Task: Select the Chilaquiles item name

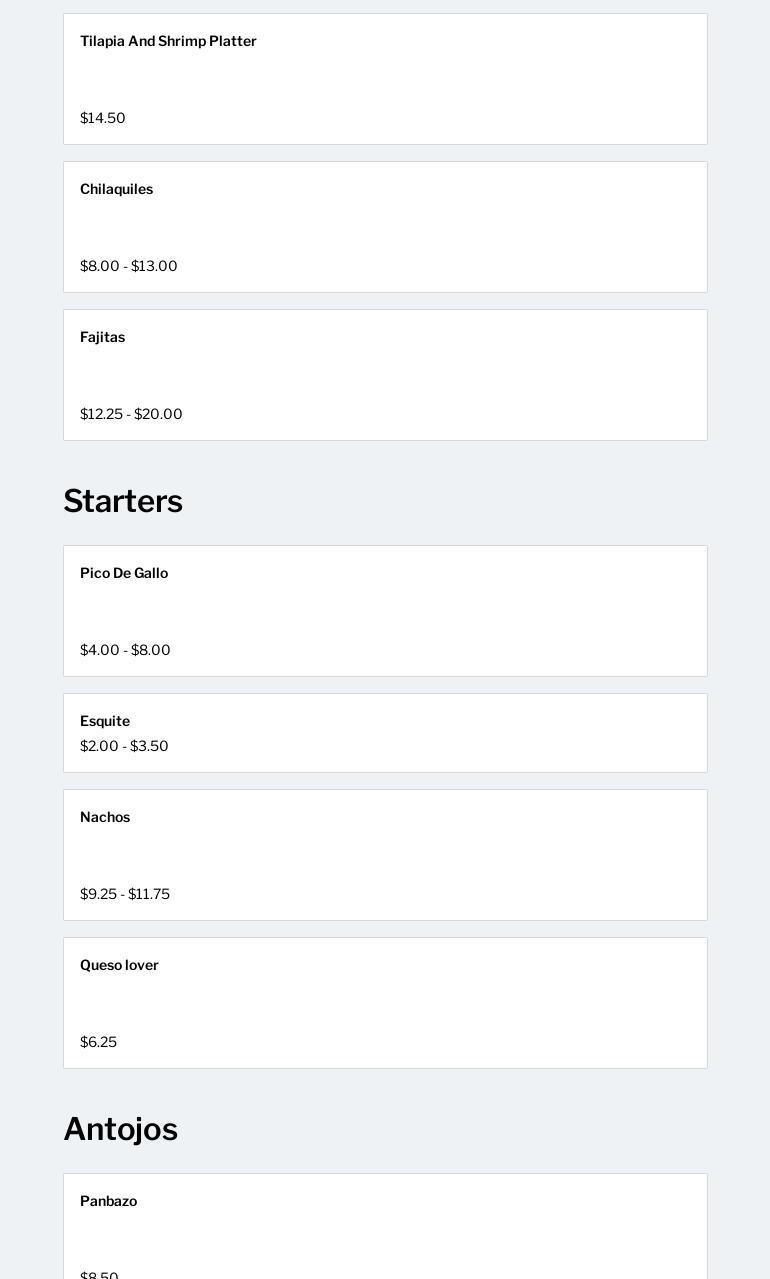Action: pos(116,189)
